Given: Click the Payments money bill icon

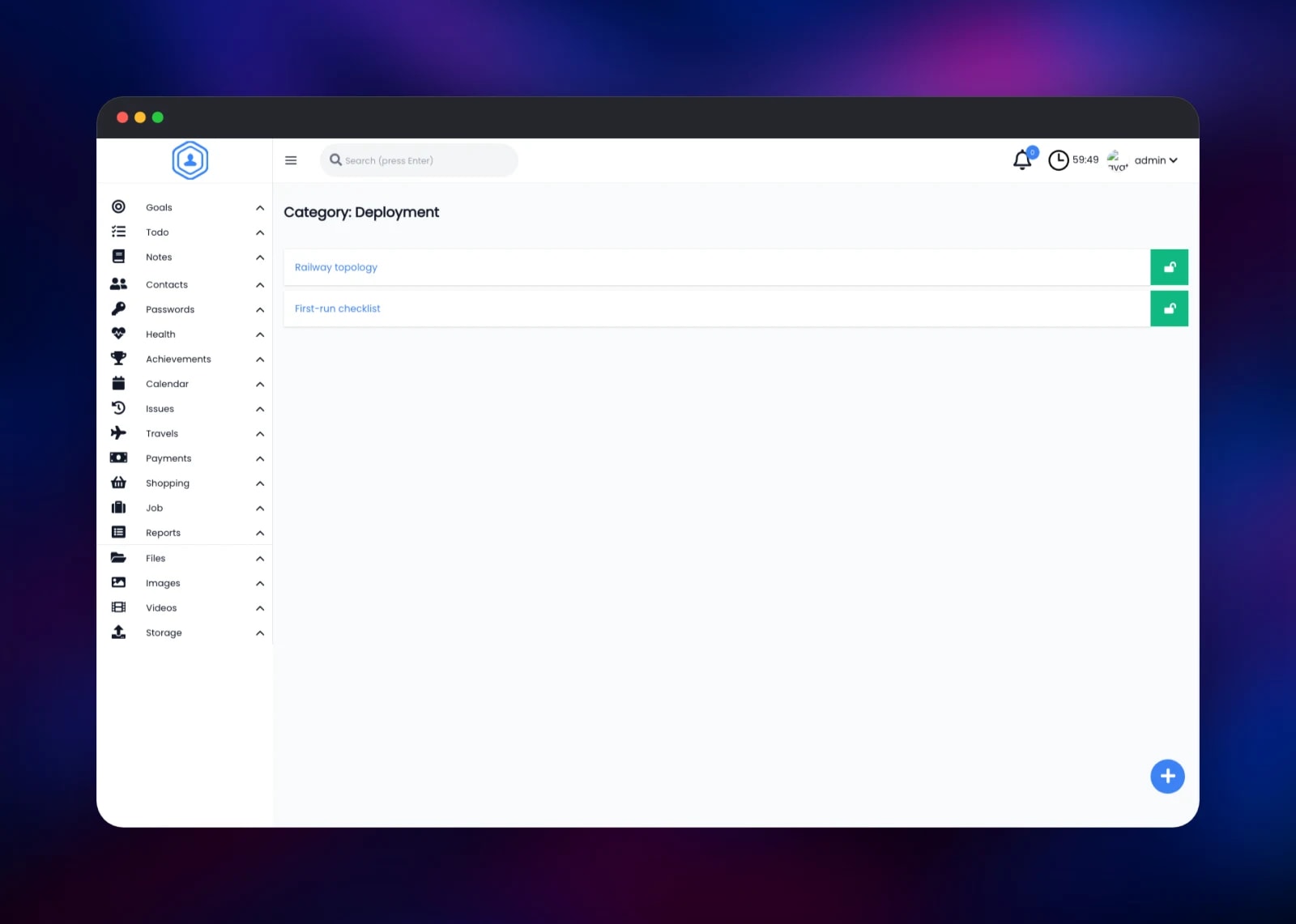Looking at the screenshot, I should coord(118,458).
